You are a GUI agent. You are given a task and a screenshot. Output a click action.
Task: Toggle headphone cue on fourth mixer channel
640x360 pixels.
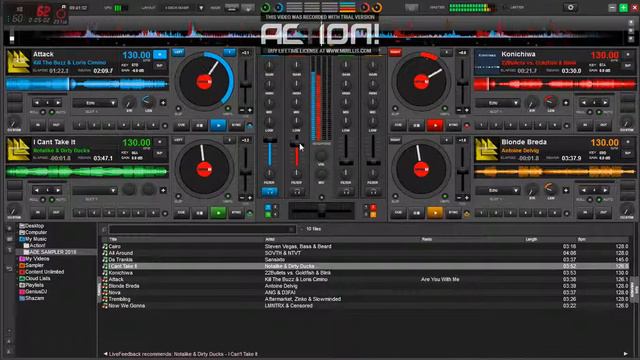[x=373, y=191]
